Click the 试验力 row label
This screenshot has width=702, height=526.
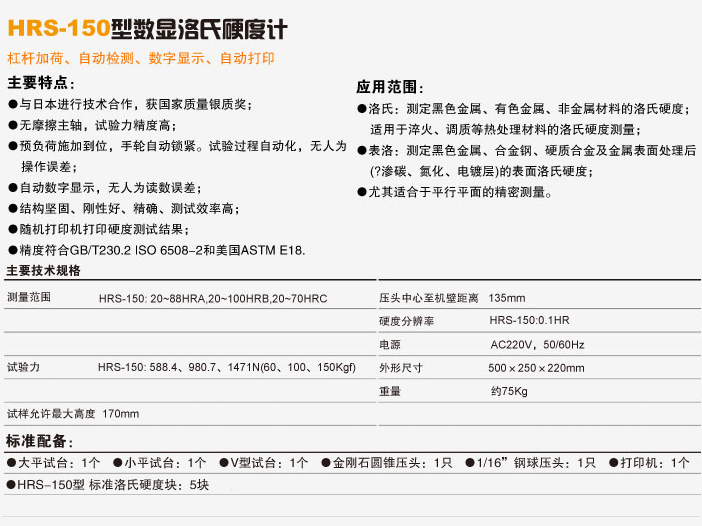[23, 367]
